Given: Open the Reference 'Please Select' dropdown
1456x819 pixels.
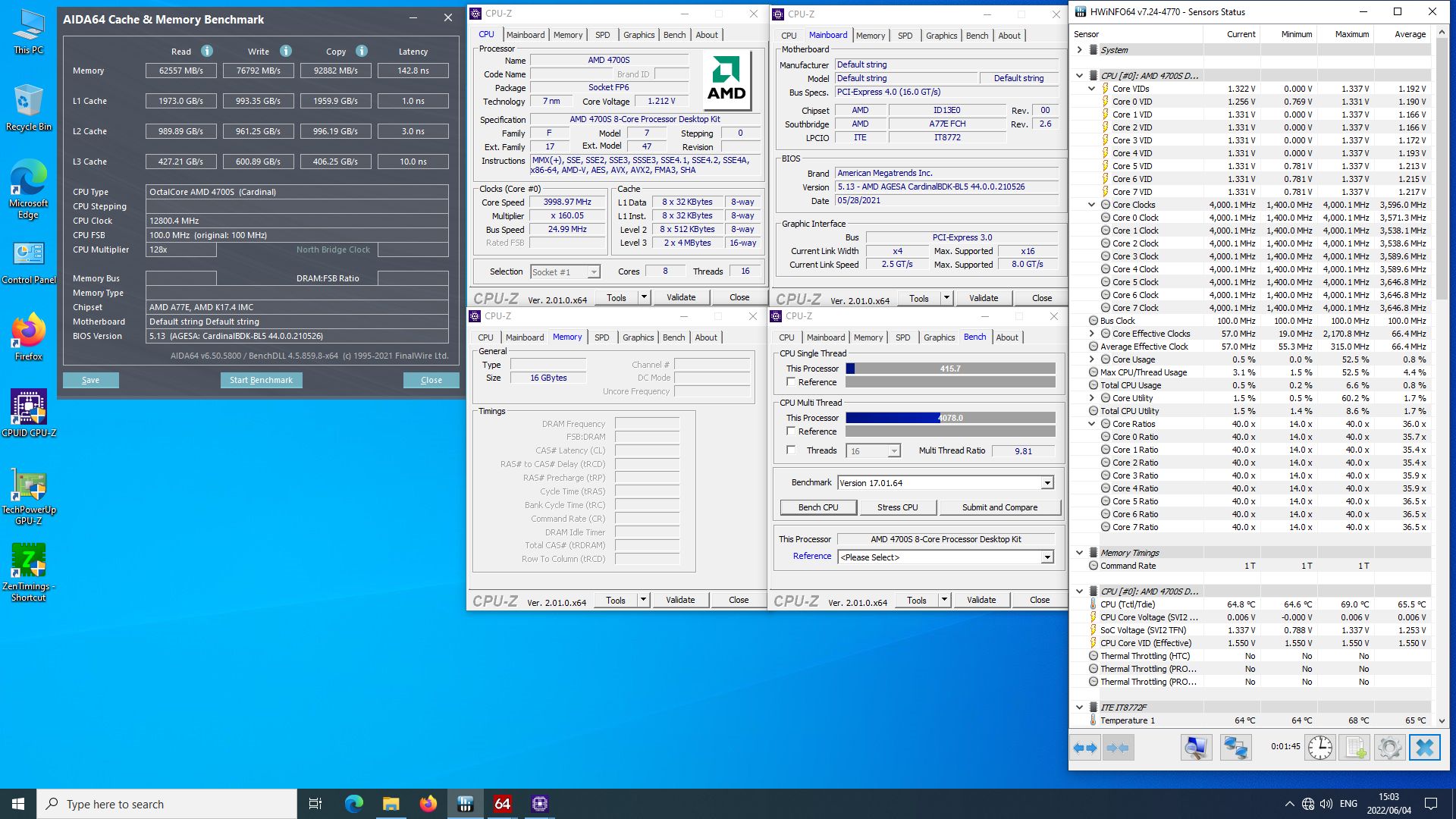Looking at the screenshot, I should click(1047, 557).
